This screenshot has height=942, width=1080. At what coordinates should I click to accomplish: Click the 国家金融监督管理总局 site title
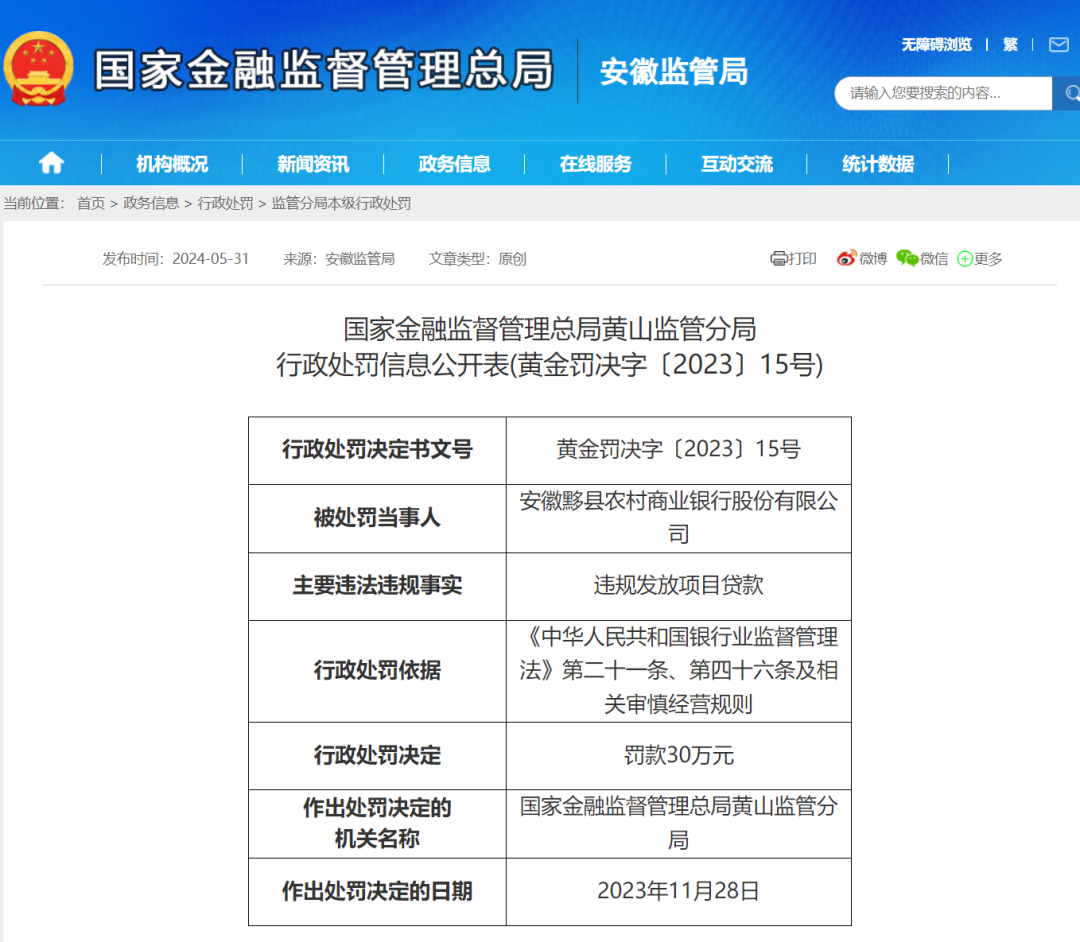[324, 70]
